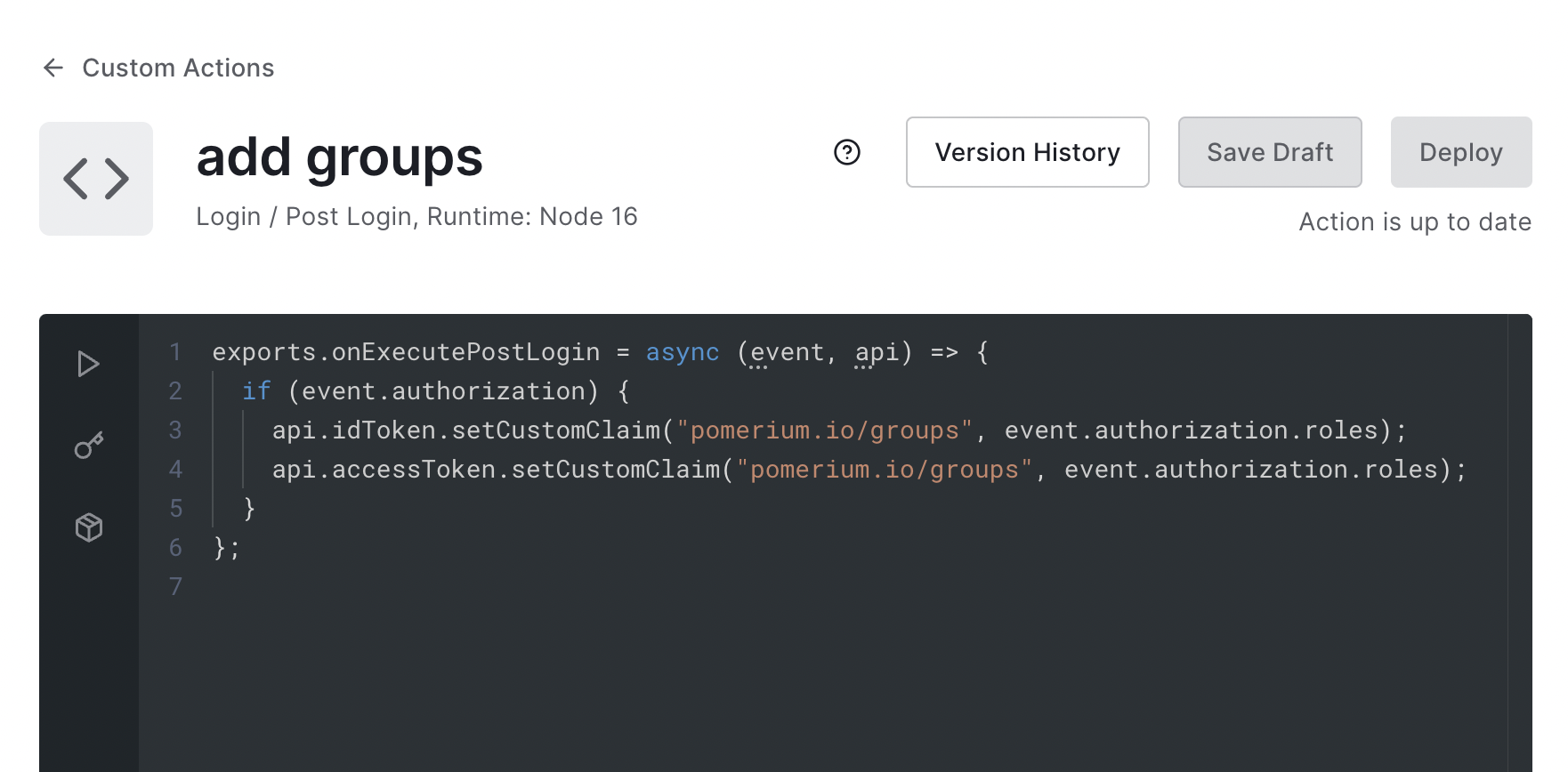Viewport: 1568px width, 772px height.
Task: Click the back arrow to Custom Actions
Action: [53, 68]
